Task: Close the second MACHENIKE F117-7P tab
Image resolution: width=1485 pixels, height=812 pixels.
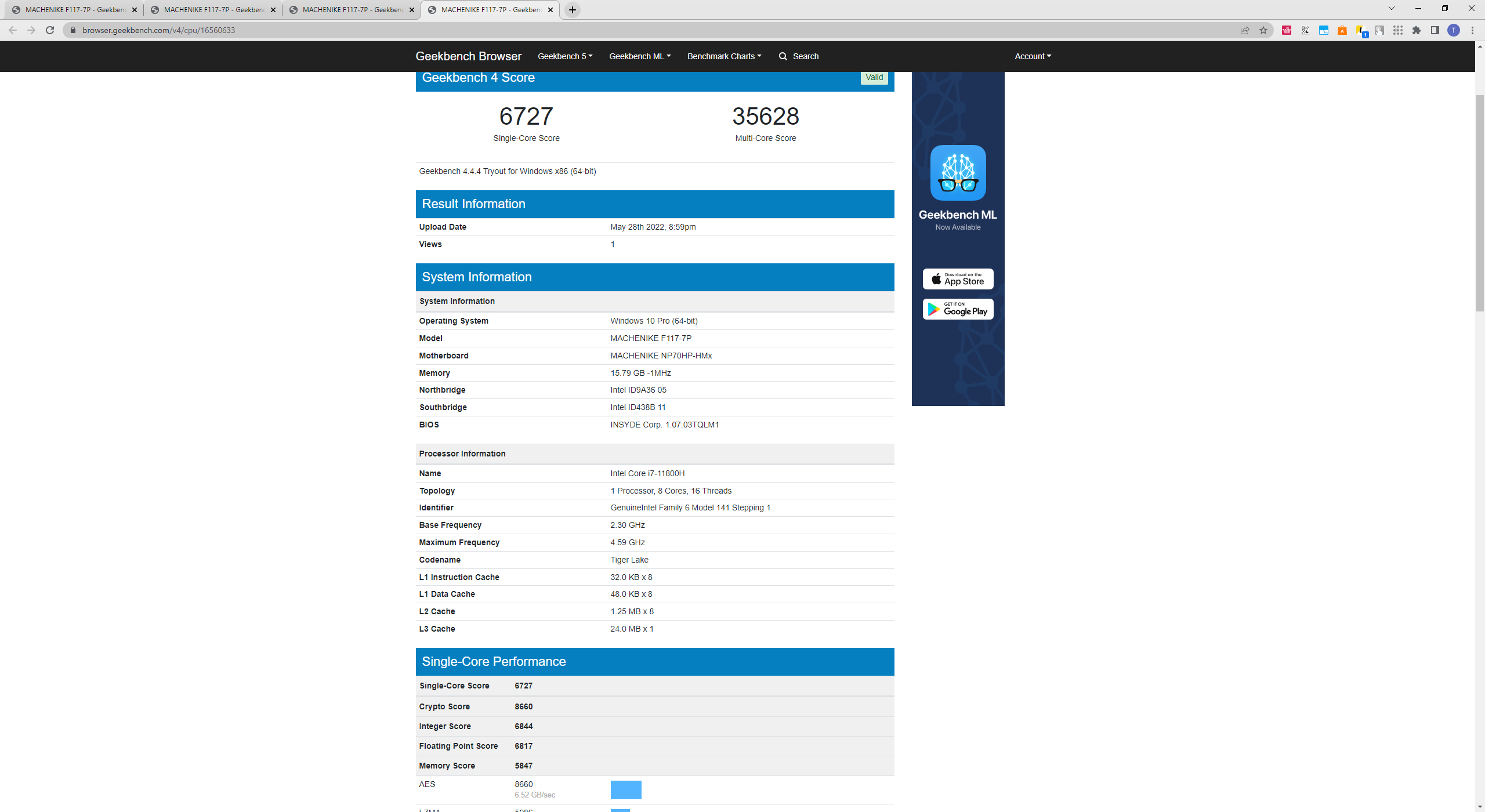Action: [273, 10]
